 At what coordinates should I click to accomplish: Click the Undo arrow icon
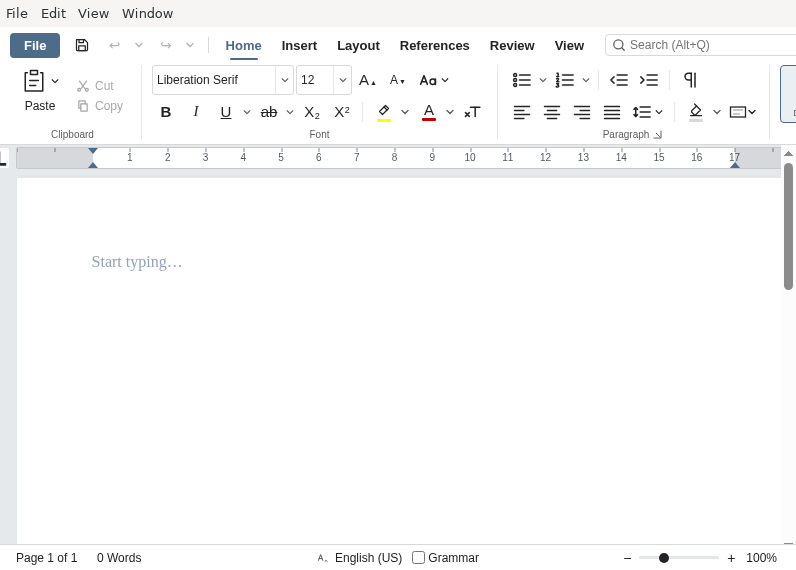(115, 45)
